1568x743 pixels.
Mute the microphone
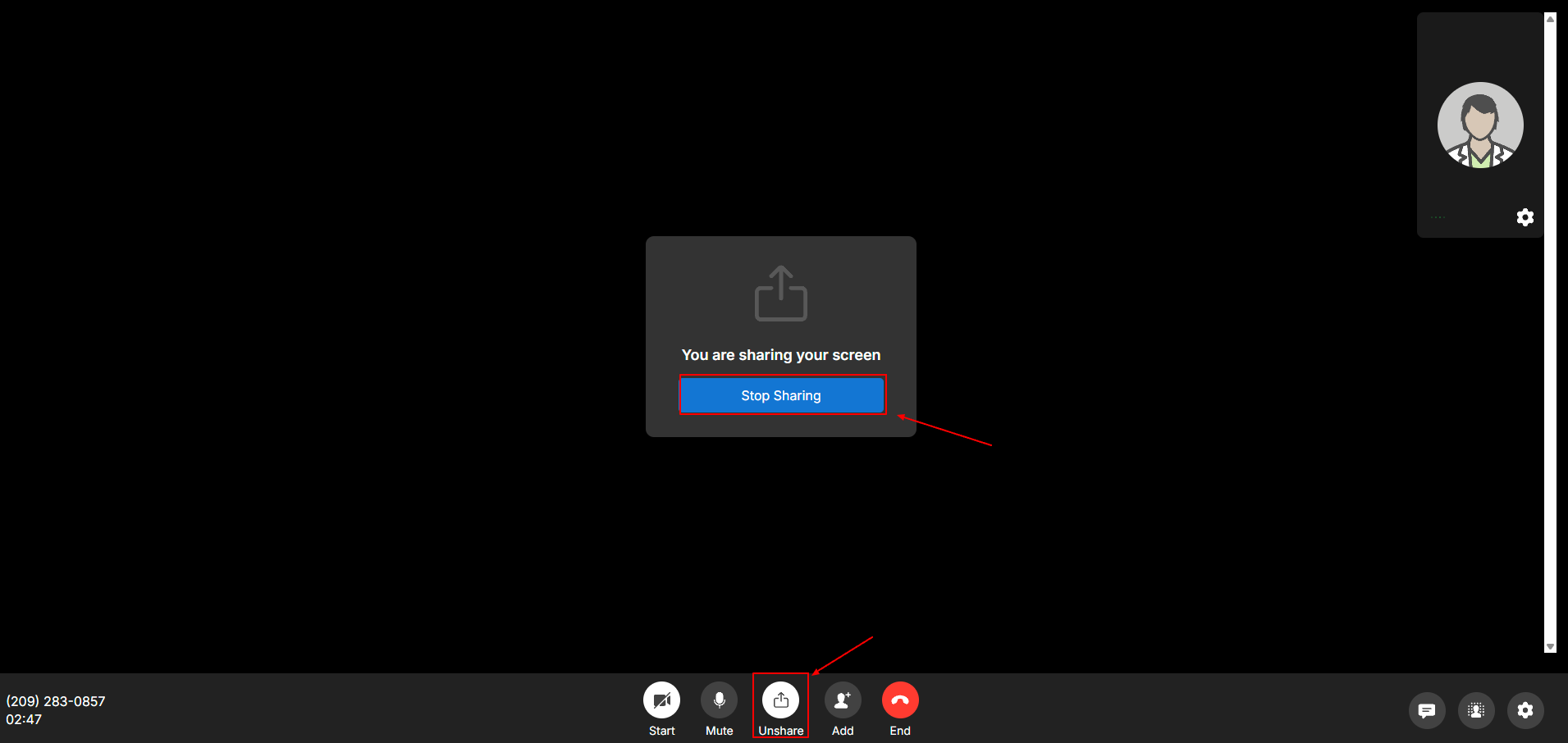[719, 700]
